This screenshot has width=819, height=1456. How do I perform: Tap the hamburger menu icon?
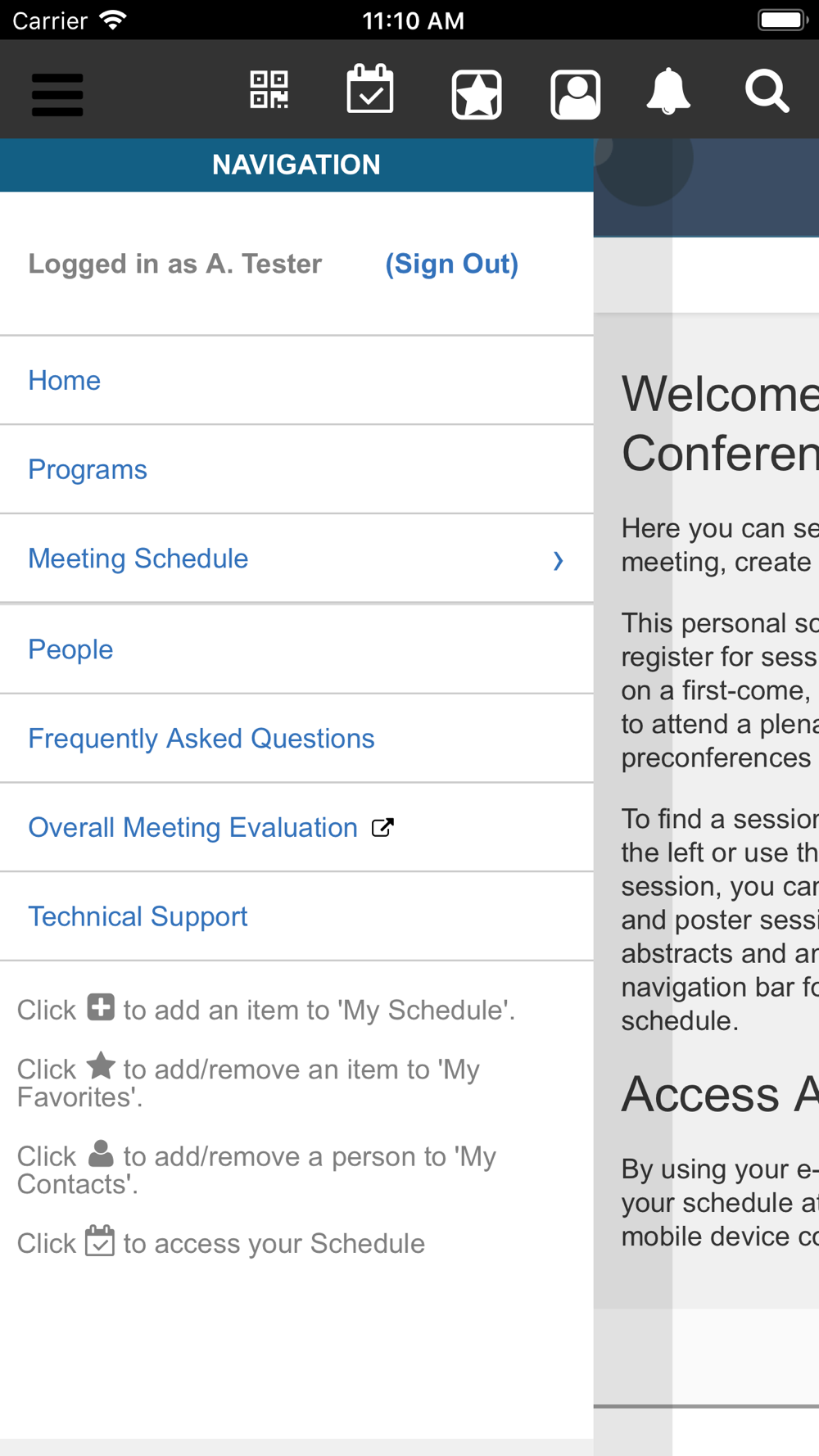pyautogui.click(x=57, y=94)
